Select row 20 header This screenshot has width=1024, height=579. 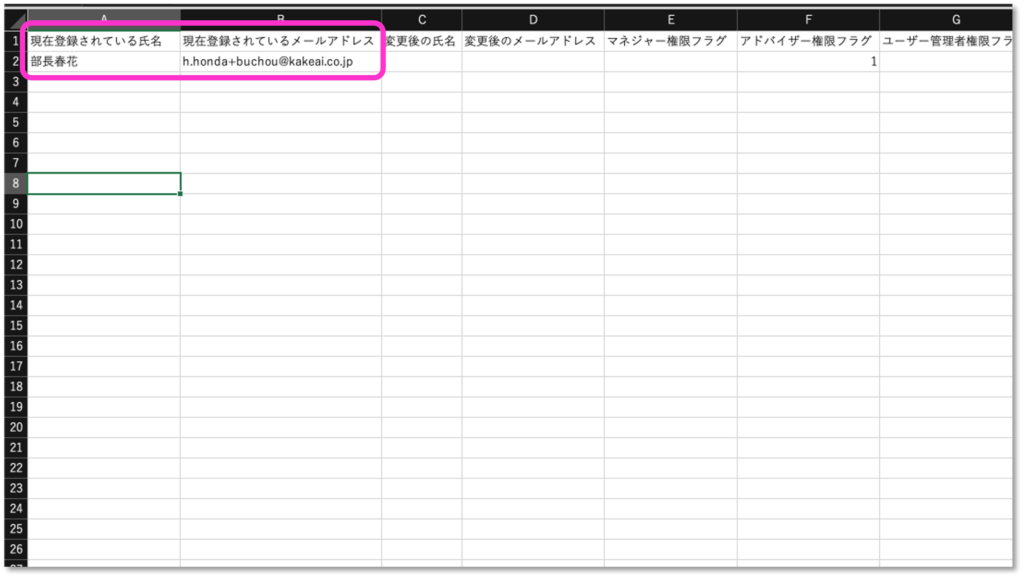(16, 427)
